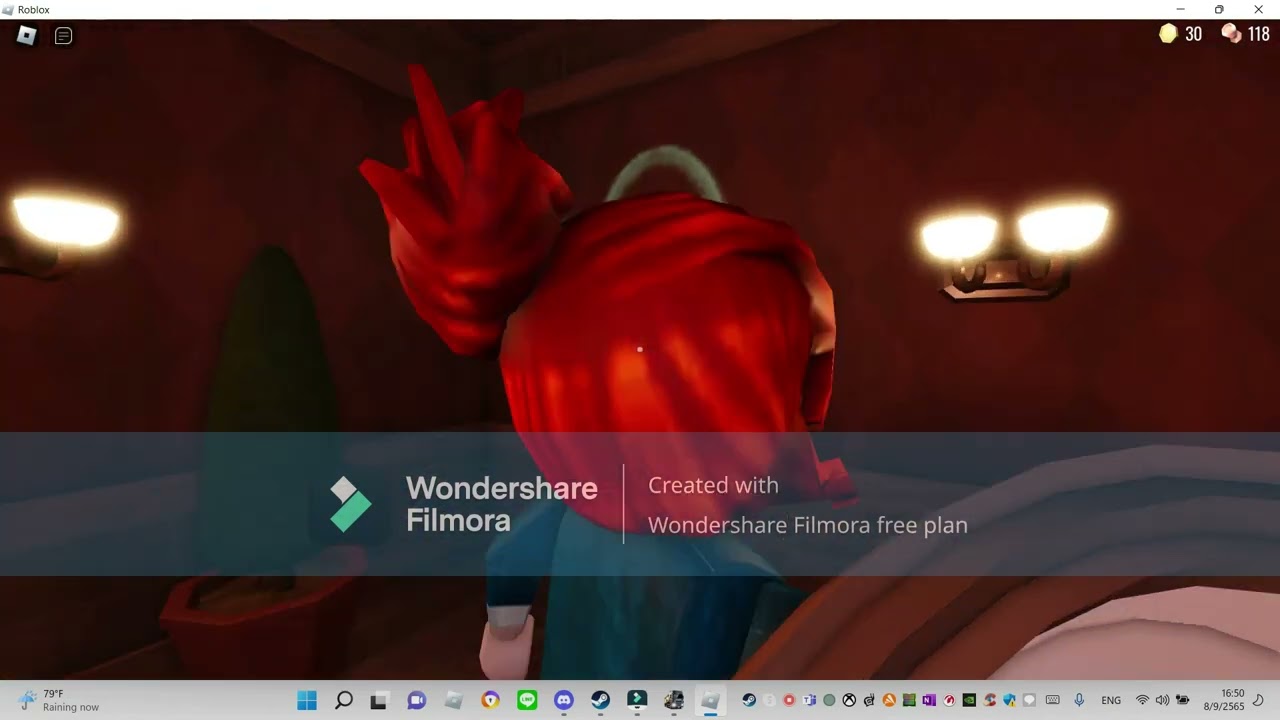The image size is (1280, 720).
Task: Launch the LINE app from taskbar
Action: click(527, 701)
